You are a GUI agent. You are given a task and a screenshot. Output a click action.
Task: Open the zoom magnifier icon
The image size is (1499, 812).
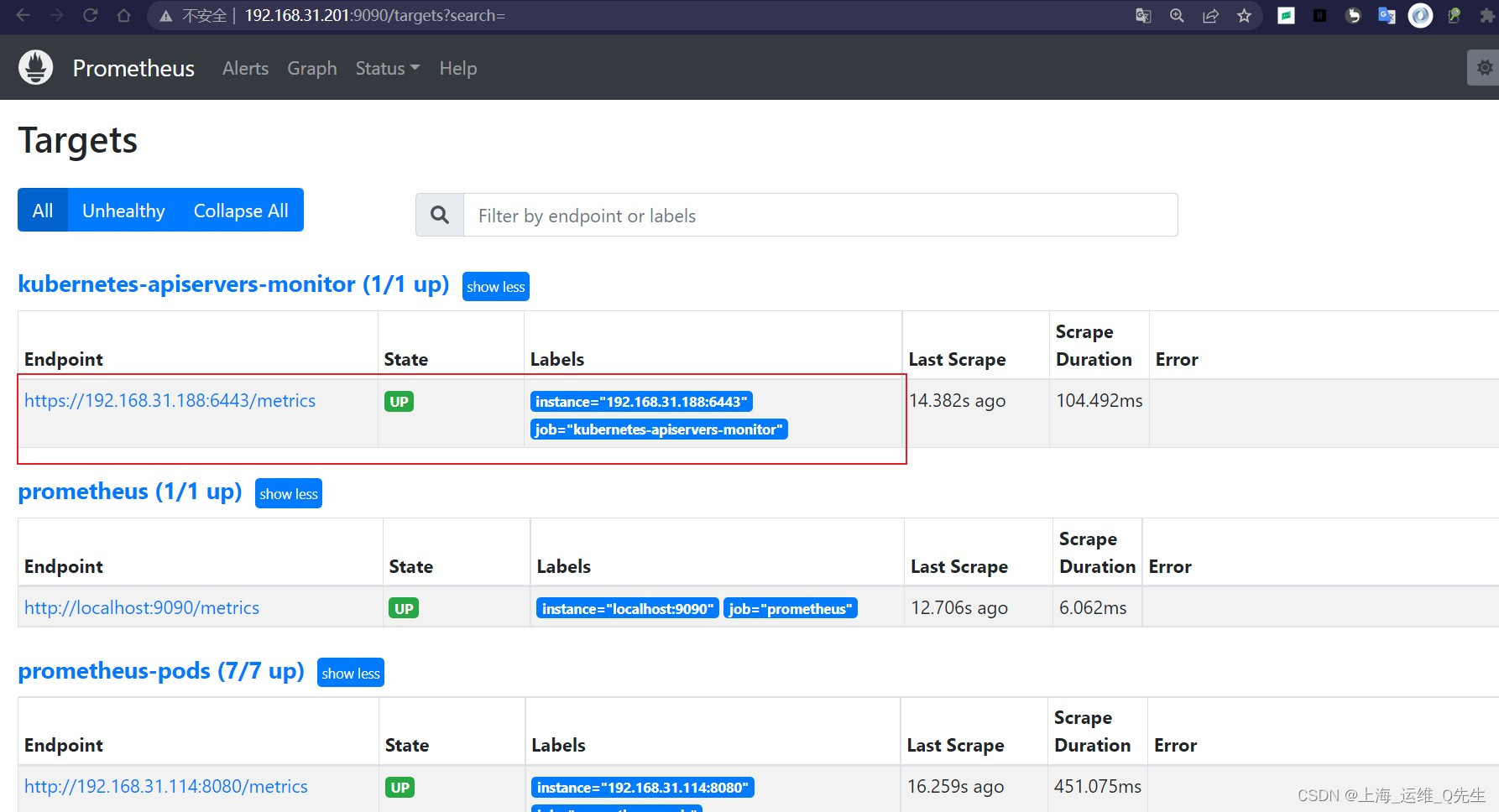point(1177,16)
